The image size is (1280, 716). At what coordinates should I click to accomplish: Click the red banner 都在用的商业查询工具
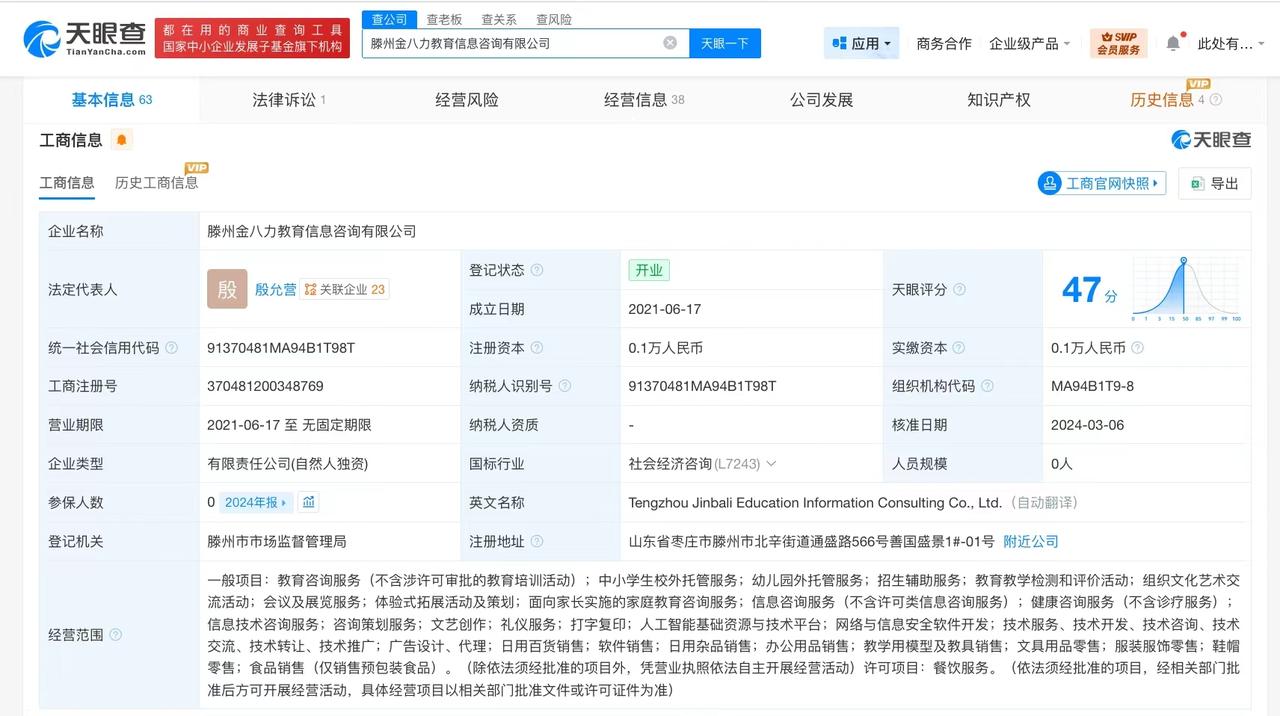tap(252, 38)
